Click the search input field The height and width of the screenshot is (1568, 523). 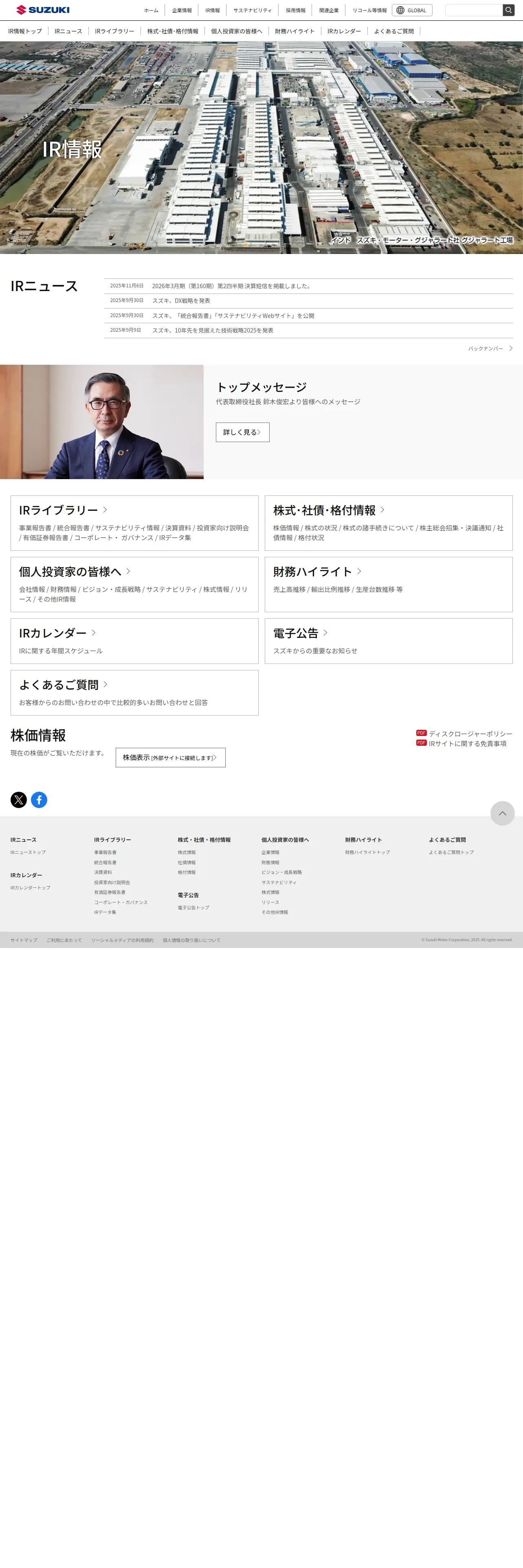[474, 10]
